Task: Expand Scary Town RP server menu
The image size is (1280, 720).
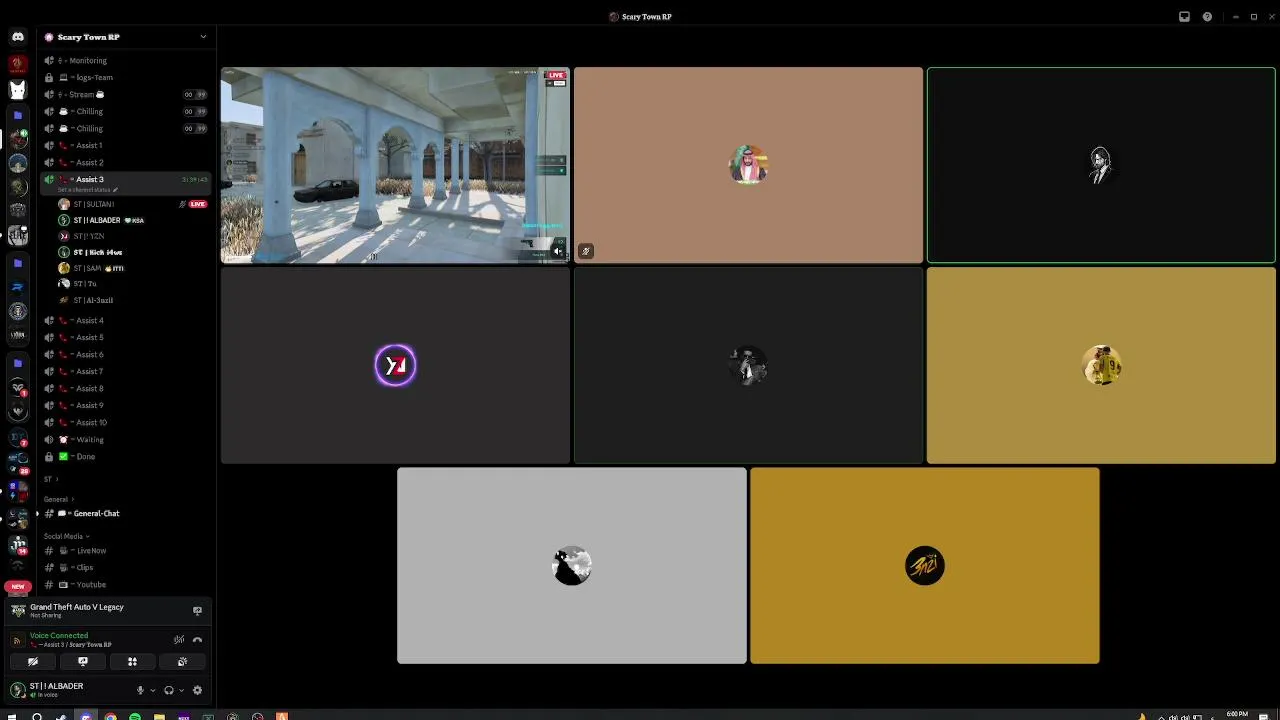Action: (x=203, y=37)
